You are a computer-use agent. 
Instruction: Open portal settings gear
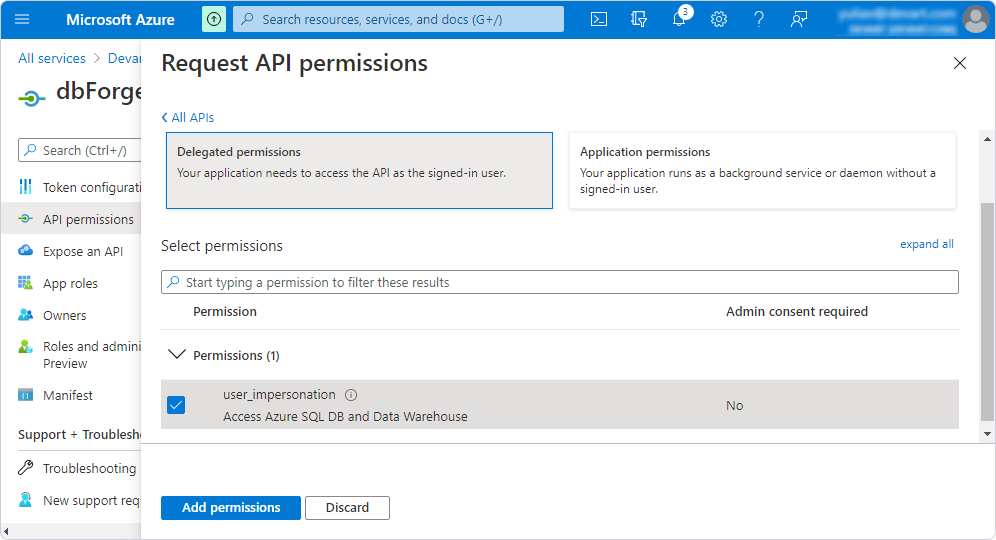coord(719,19)
